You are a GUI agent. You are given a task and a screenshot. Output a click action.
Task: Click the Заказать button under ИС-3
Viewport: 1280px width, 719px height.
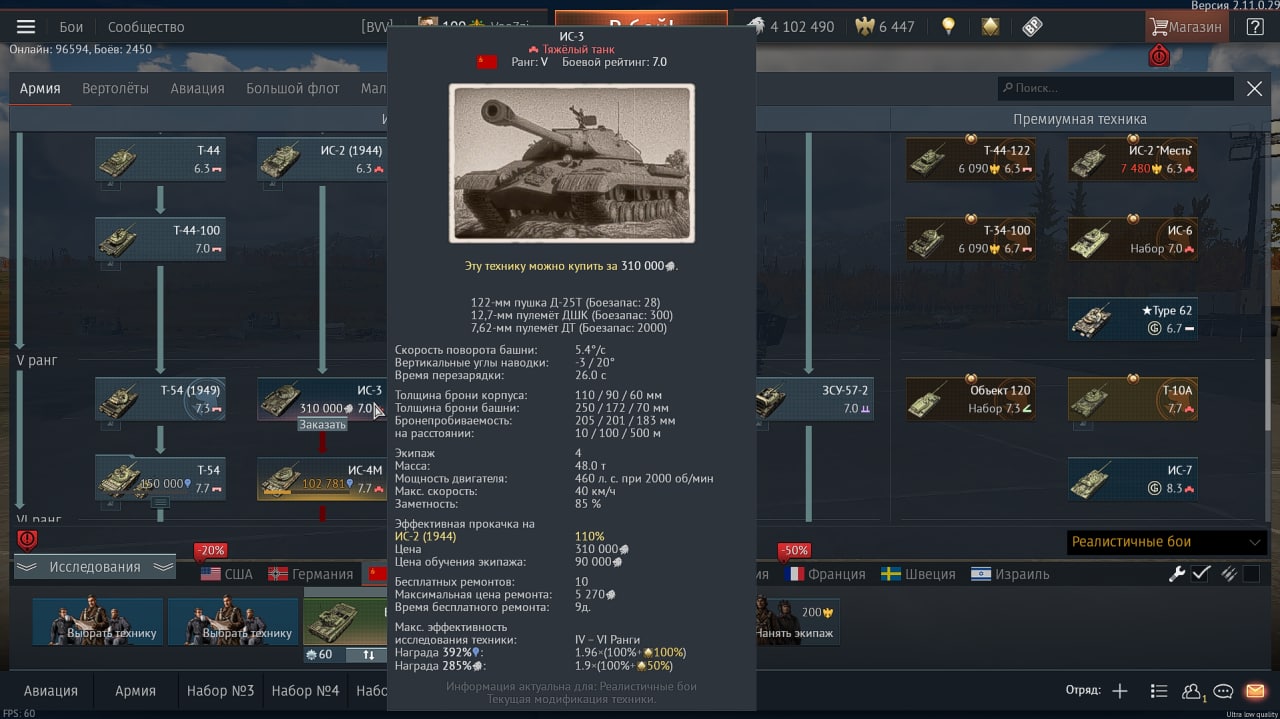click(322, 425)
